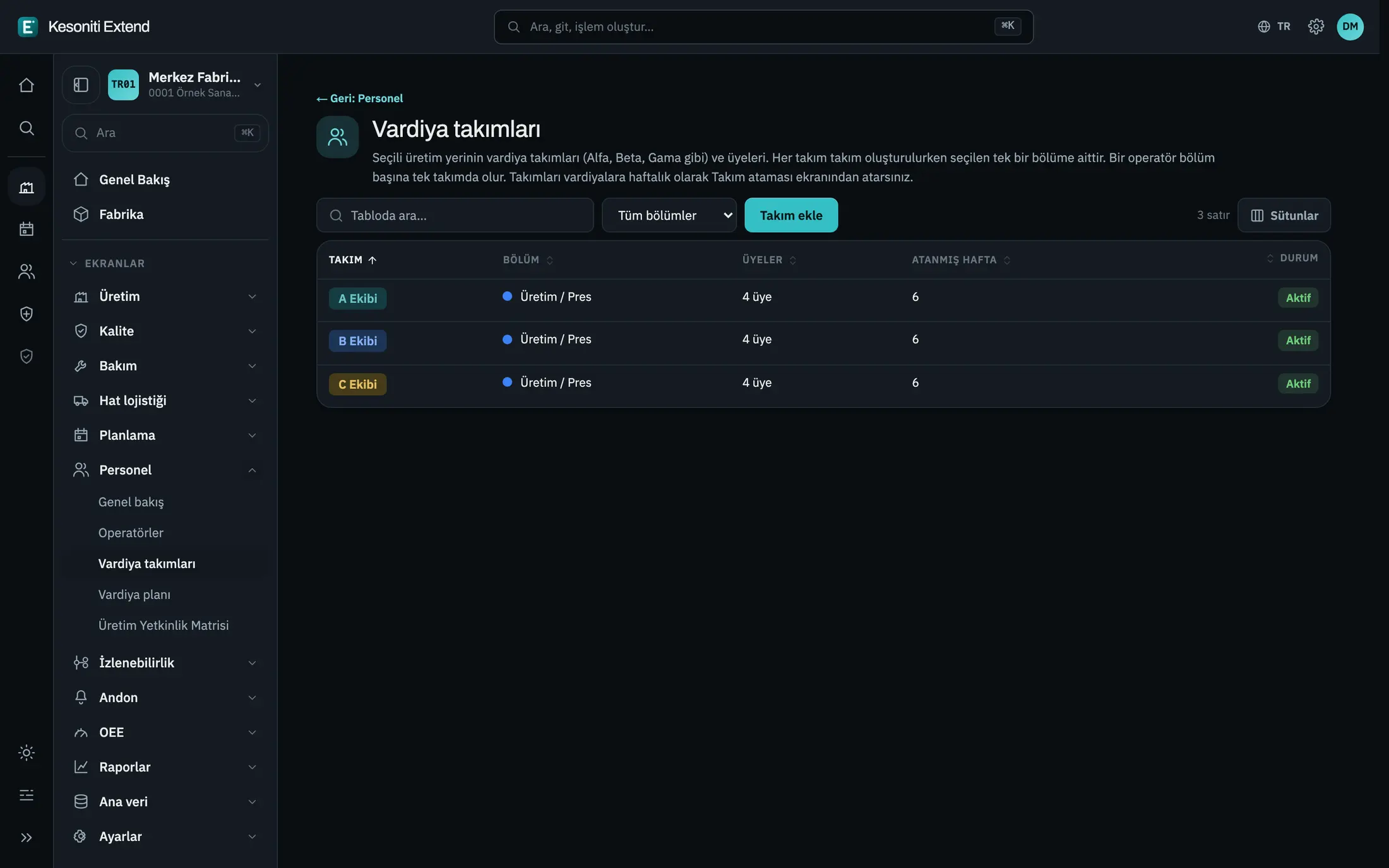This screenshot has width=1389, height=868.
Task: Click the Vardiya takımları page icon
Action: point(338,137)
